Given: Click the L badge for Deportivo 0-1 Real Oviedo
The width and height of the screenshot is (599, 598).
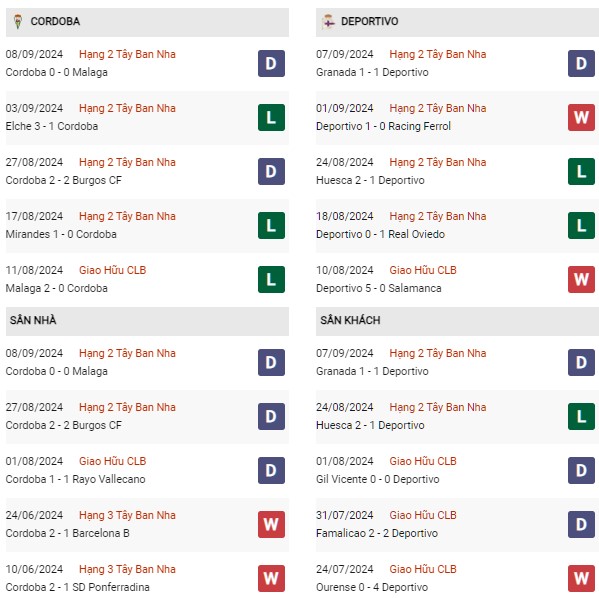Looking at the screenshot, I should point(581,225).
